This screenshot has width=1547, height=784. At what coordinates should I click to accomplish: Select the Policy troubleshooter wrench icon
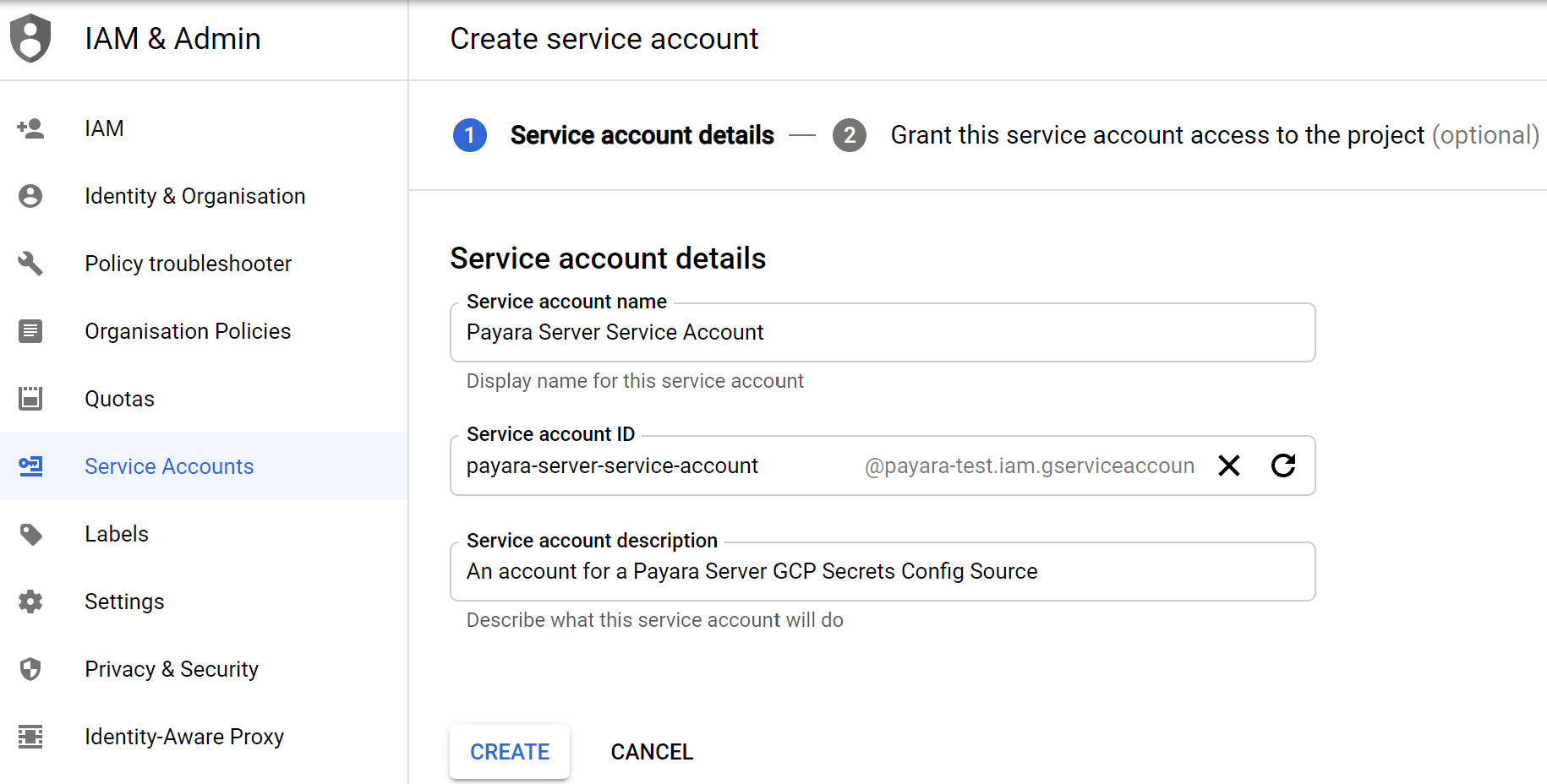[30, 263]
